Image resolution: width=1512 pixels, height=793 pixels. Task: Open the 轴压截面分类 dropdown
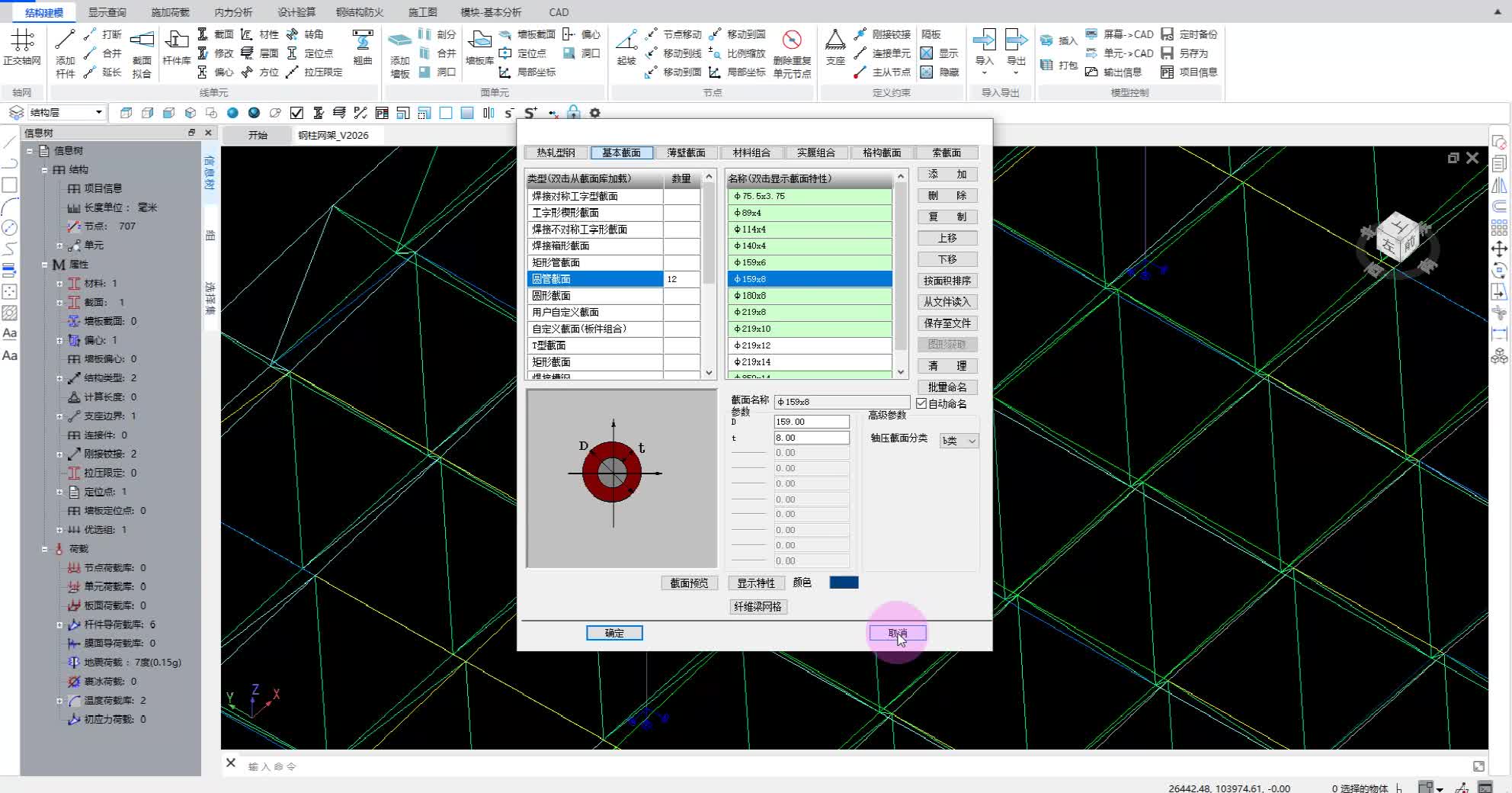coord(959,441)
